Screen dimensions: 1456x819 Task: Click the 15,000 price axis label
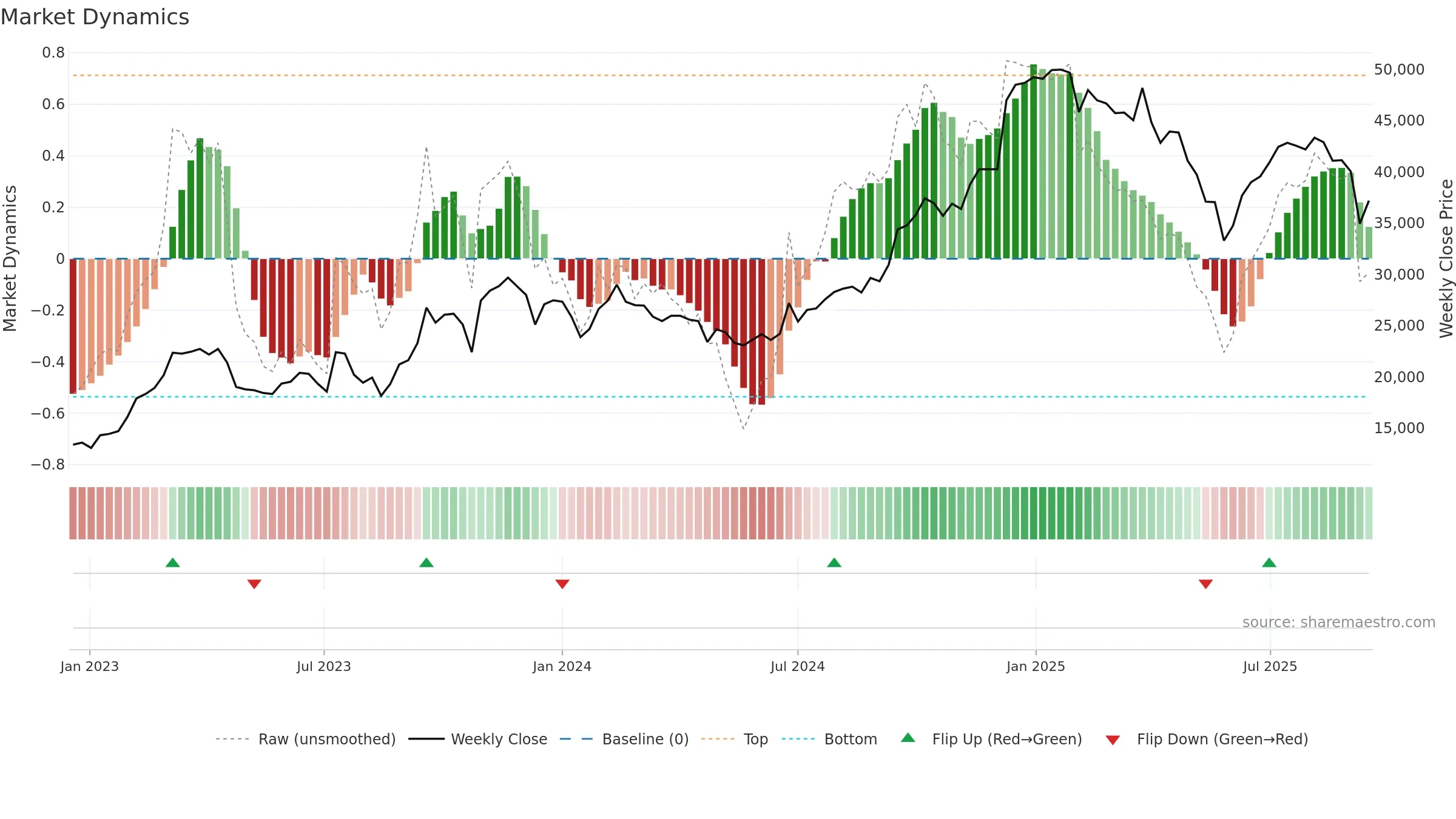point(1400,428)
